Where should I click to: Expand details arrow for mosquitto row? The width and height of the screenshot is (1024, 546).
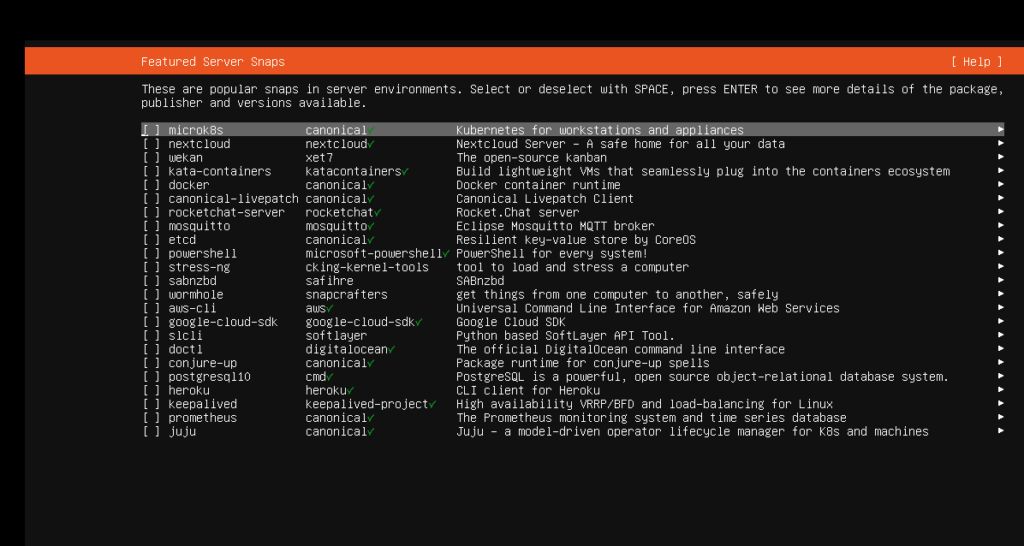1000,226
